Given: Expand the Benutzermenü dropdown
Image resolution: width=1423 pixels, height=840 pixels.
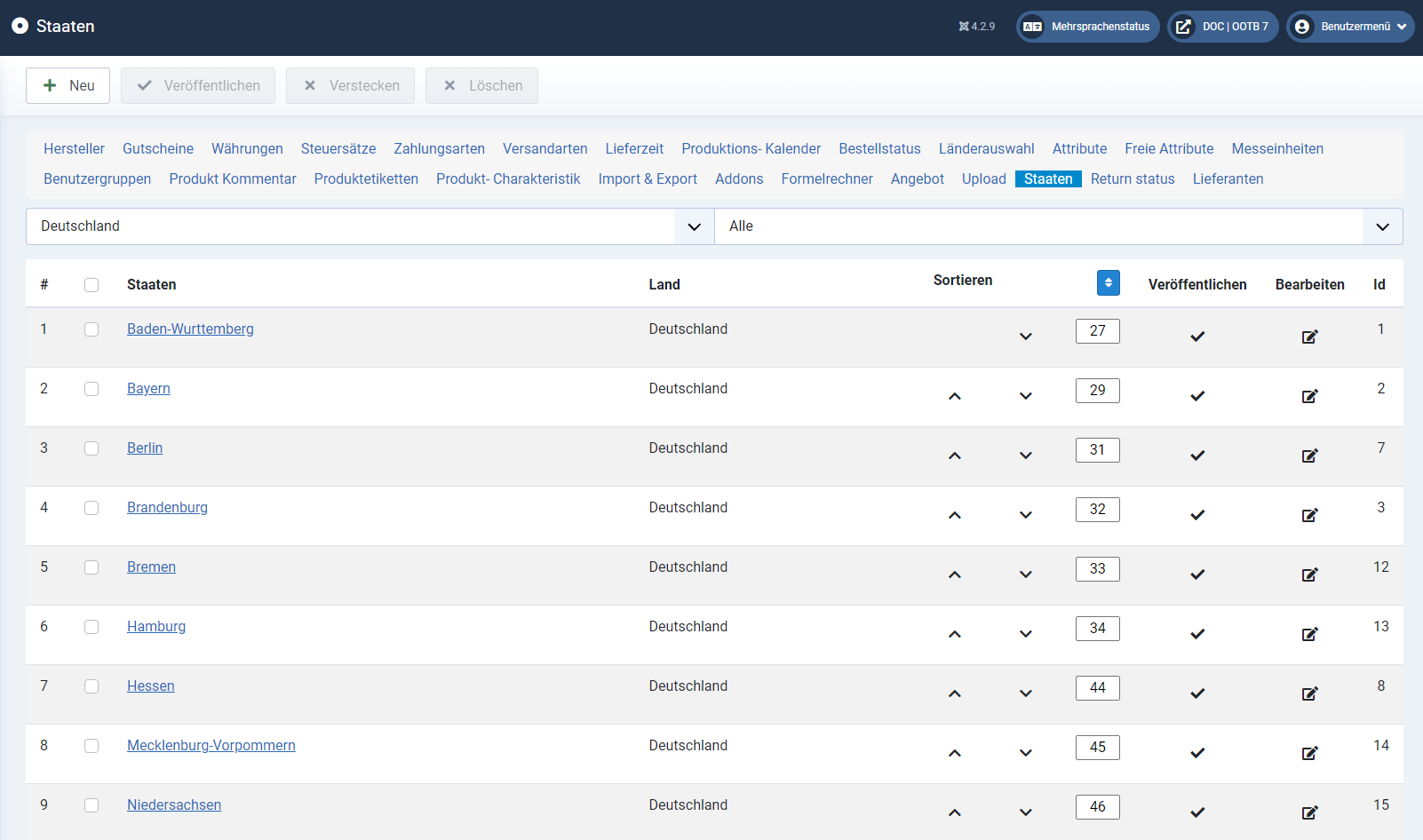Looking at the screenshot, I should (x=1350, y=27).
